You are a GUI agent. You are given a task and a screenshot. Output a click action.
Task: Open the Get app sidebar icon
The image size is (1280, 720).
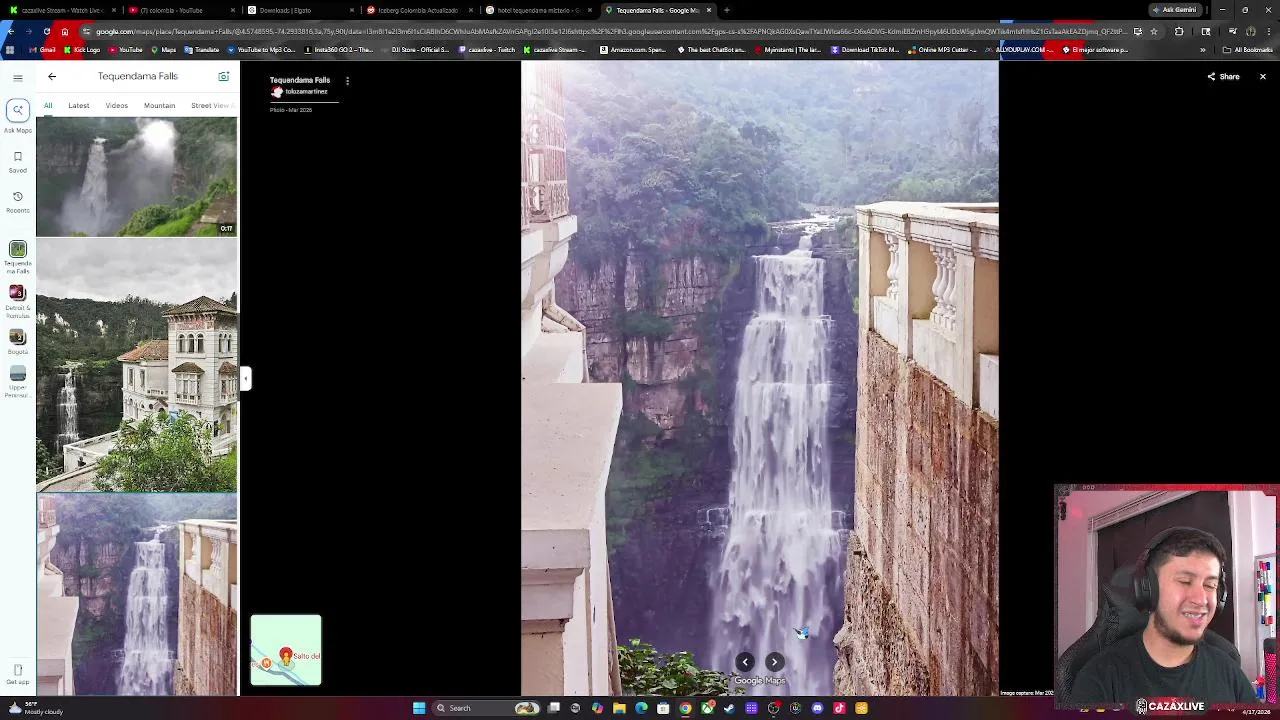tap(17, 674)
